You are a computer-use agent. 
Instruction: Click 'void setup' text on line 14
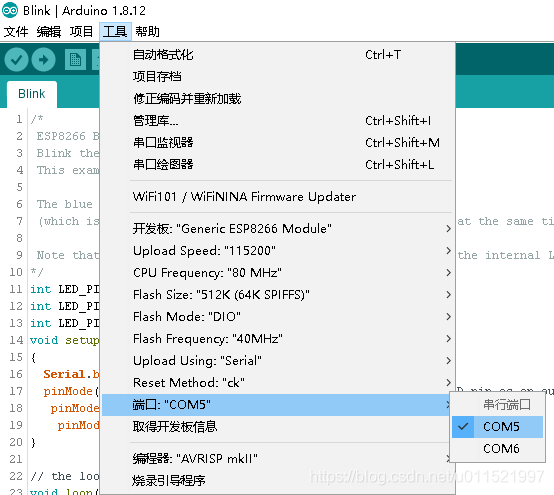click(x=64, y=340)
